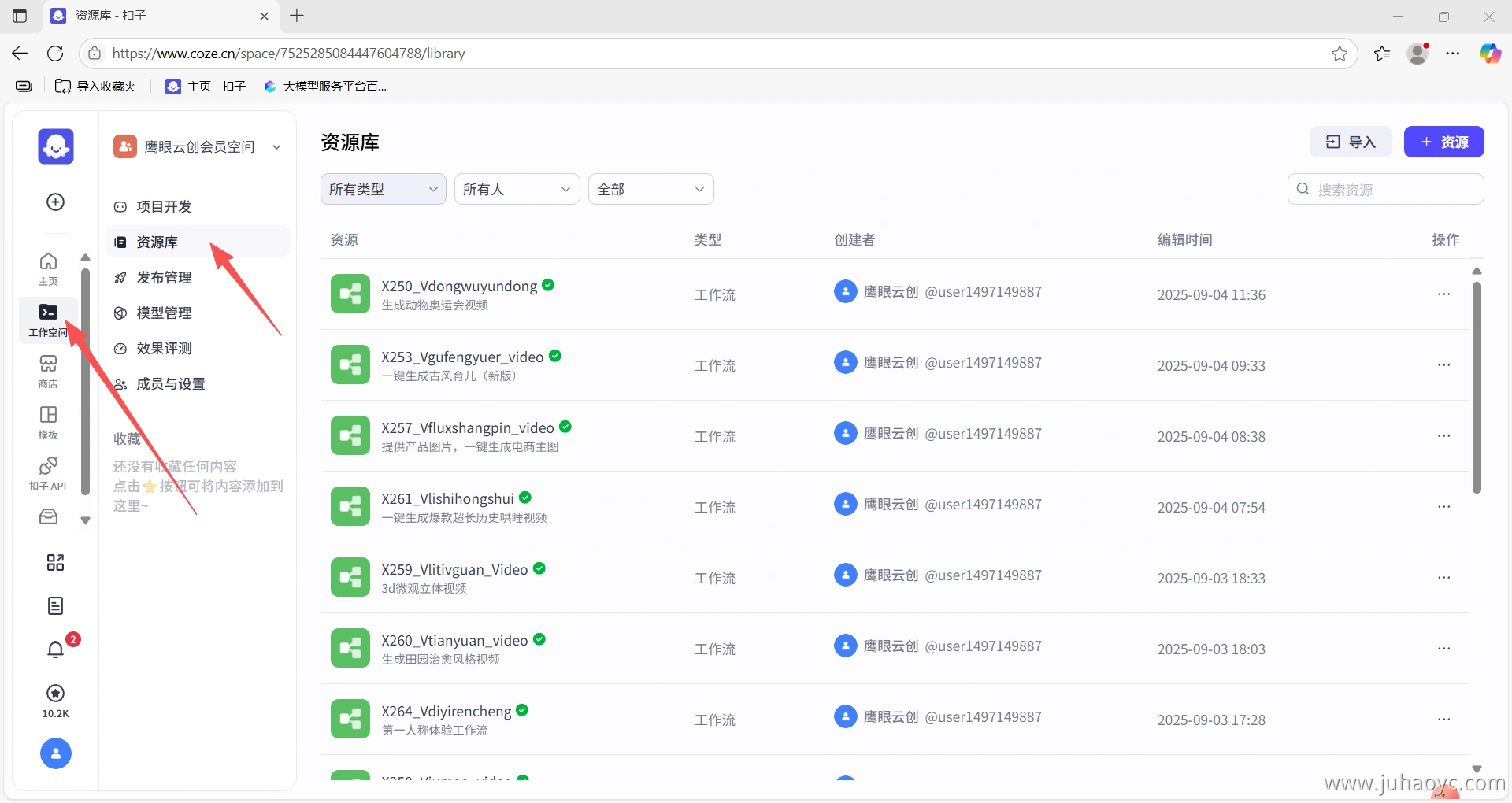The image size is (1512, 803).
Task: Click the Coze logo icon in the sidebar
Action: pos(55,146)
